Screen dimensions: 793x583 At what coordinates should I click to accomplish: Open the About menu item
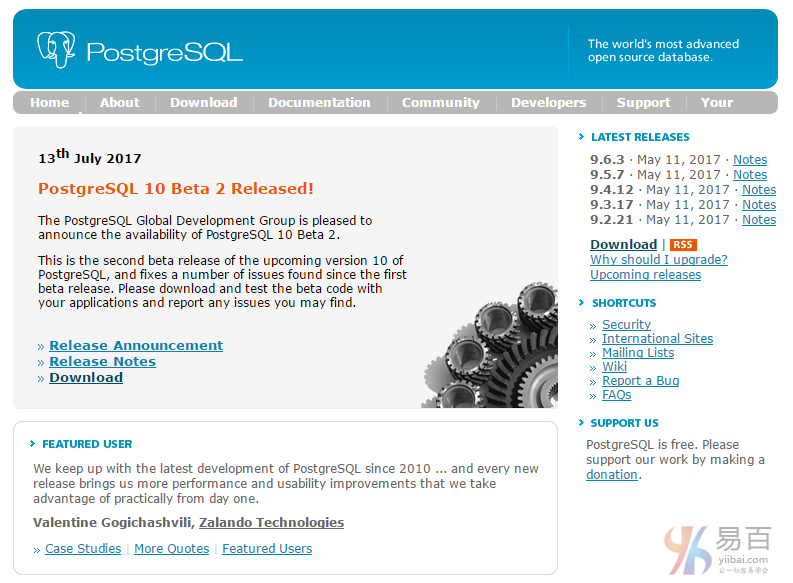pos(120,103)
